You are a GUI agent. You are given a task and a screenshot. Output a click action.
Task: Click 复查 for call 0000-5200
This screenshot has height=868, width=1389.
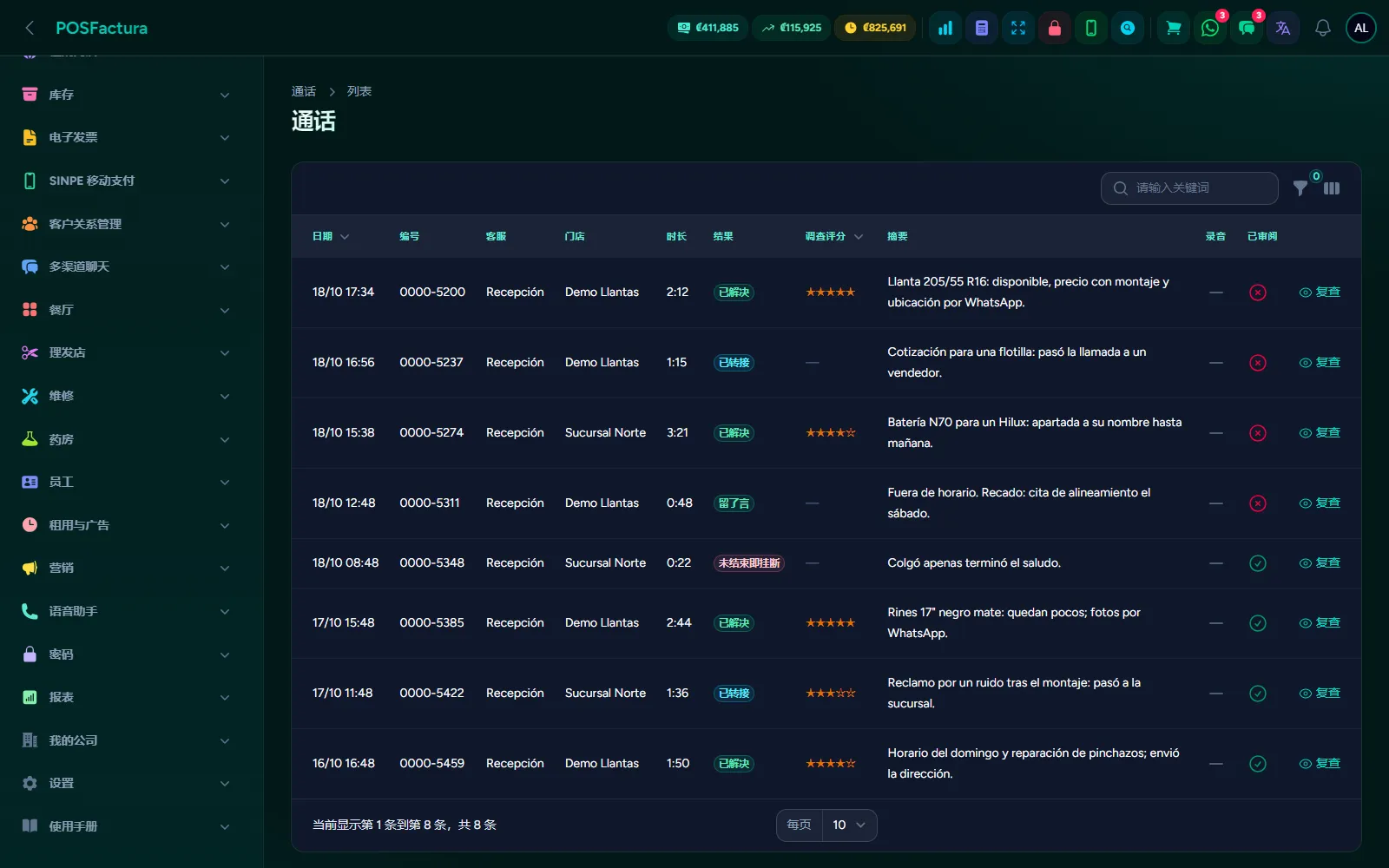pyautogui.click(x=1320, y=293)
